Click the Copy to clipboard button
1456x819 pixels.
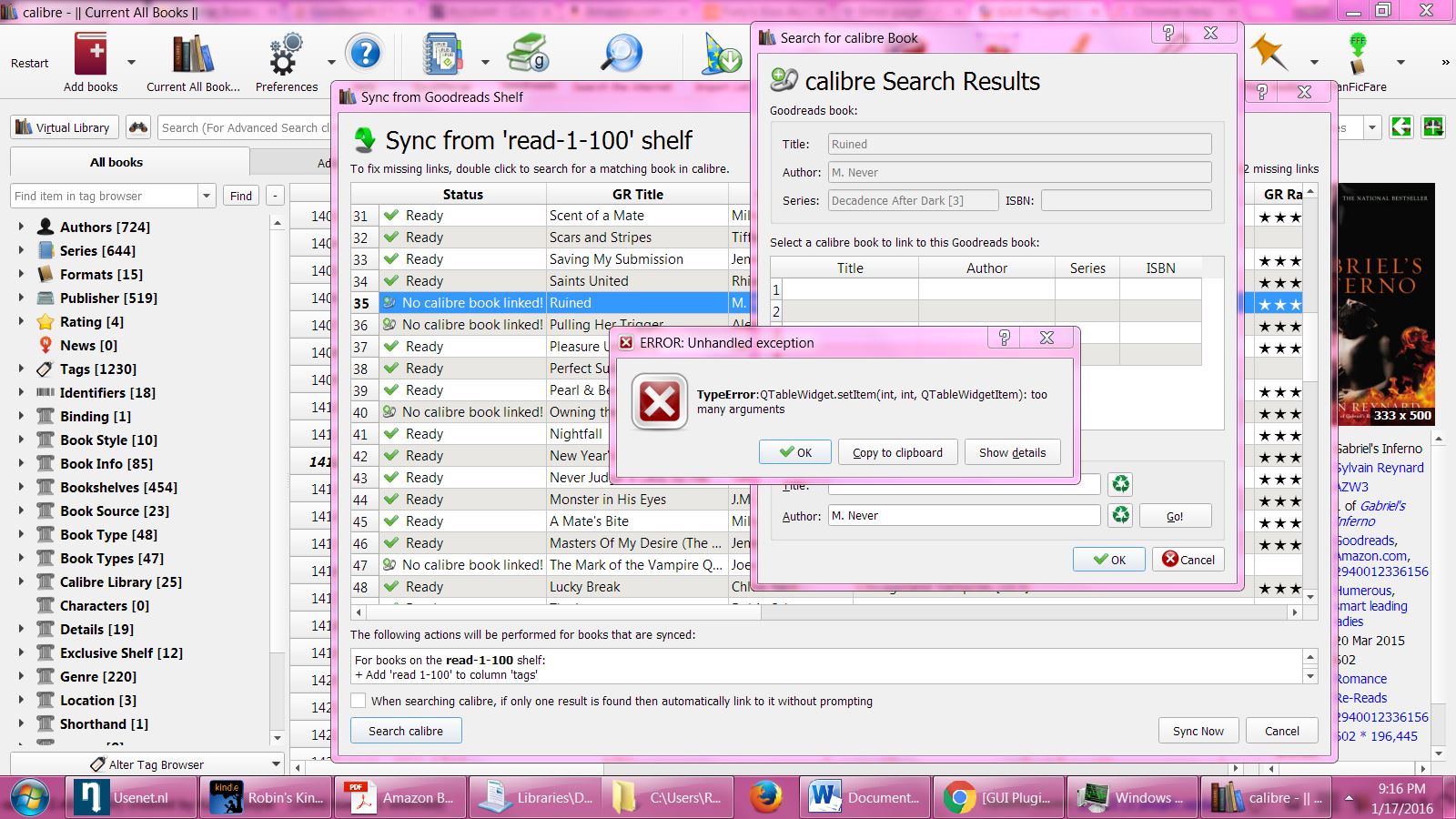point(897,452)
